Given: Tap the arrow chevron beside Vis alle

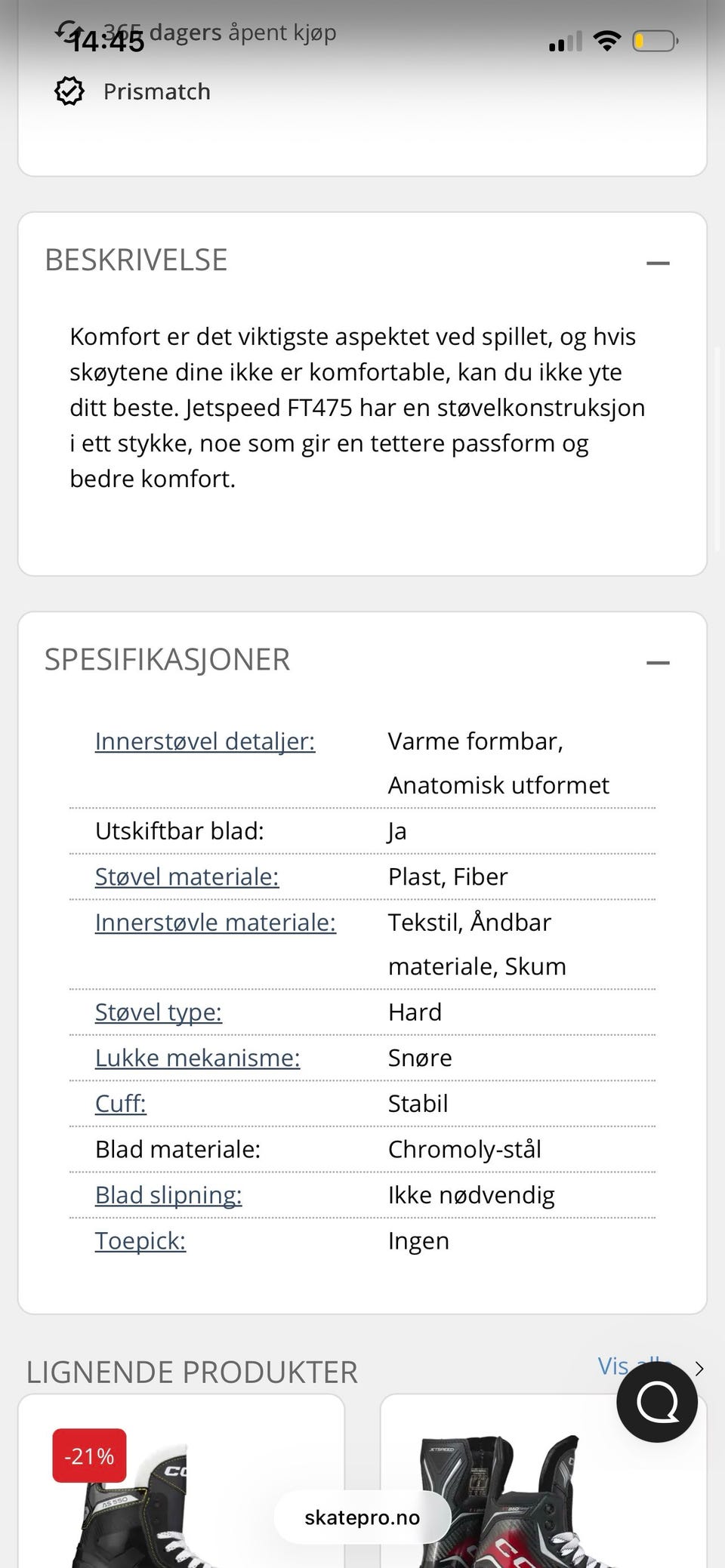Looking at the screenshot, I should (x=699, y=1369).
